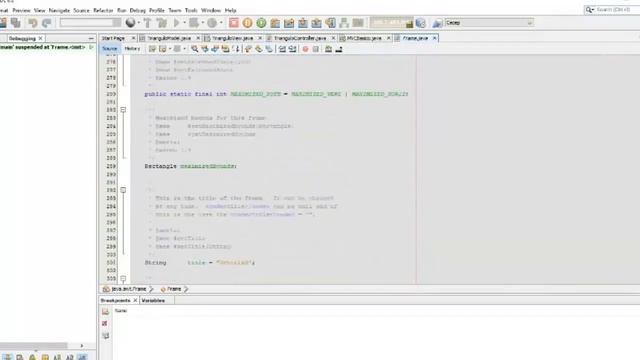The image size is (640, 360).
Task: Click the Profile Project icon
Action: click(212, 23)
